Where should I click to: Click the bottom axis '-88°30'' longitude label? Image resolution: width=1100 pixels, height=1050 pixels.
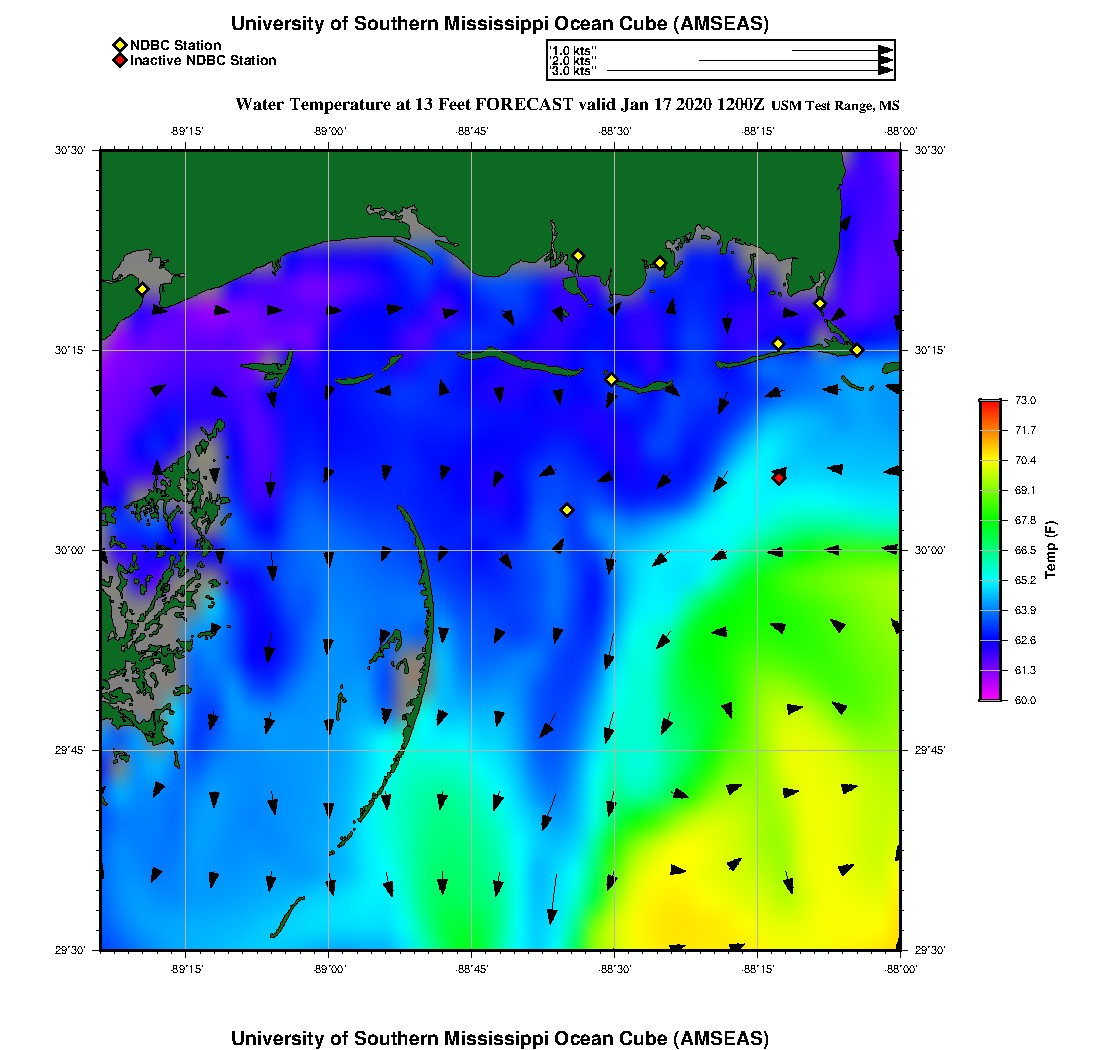tap(615, 969)
